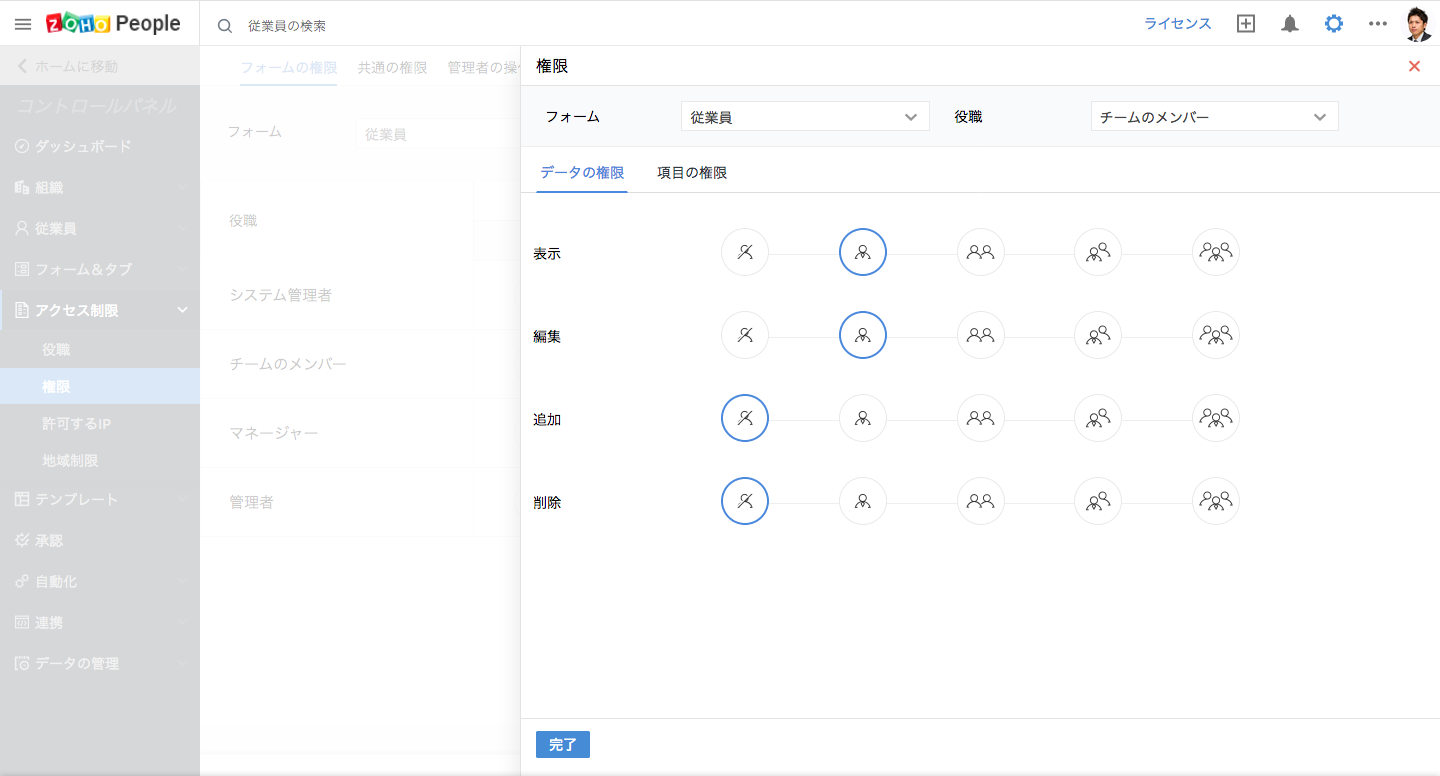Set 表示 permission to no access
This screenshot has width=1440, height=776.
tap(745, 252)
